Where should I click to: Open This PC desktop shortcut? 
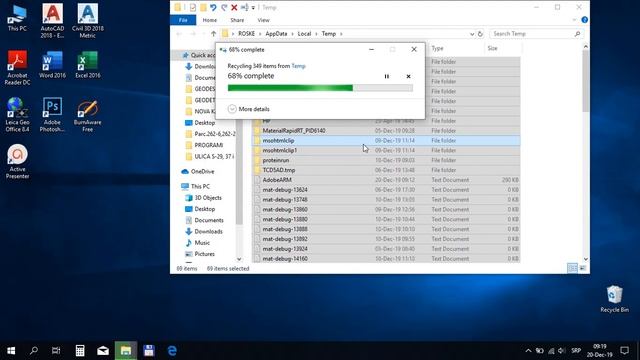pyautogui.click(x=17, y=19)
